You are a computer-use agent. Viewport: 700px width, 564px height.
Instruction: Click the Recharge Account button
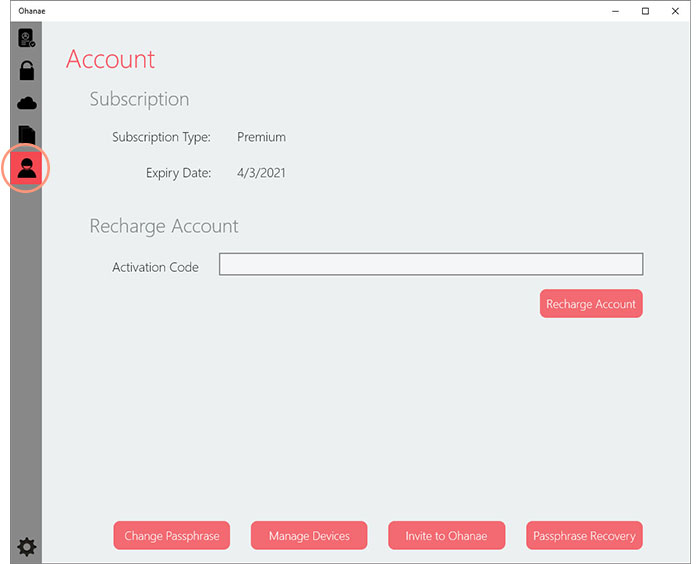pos(591,304)
